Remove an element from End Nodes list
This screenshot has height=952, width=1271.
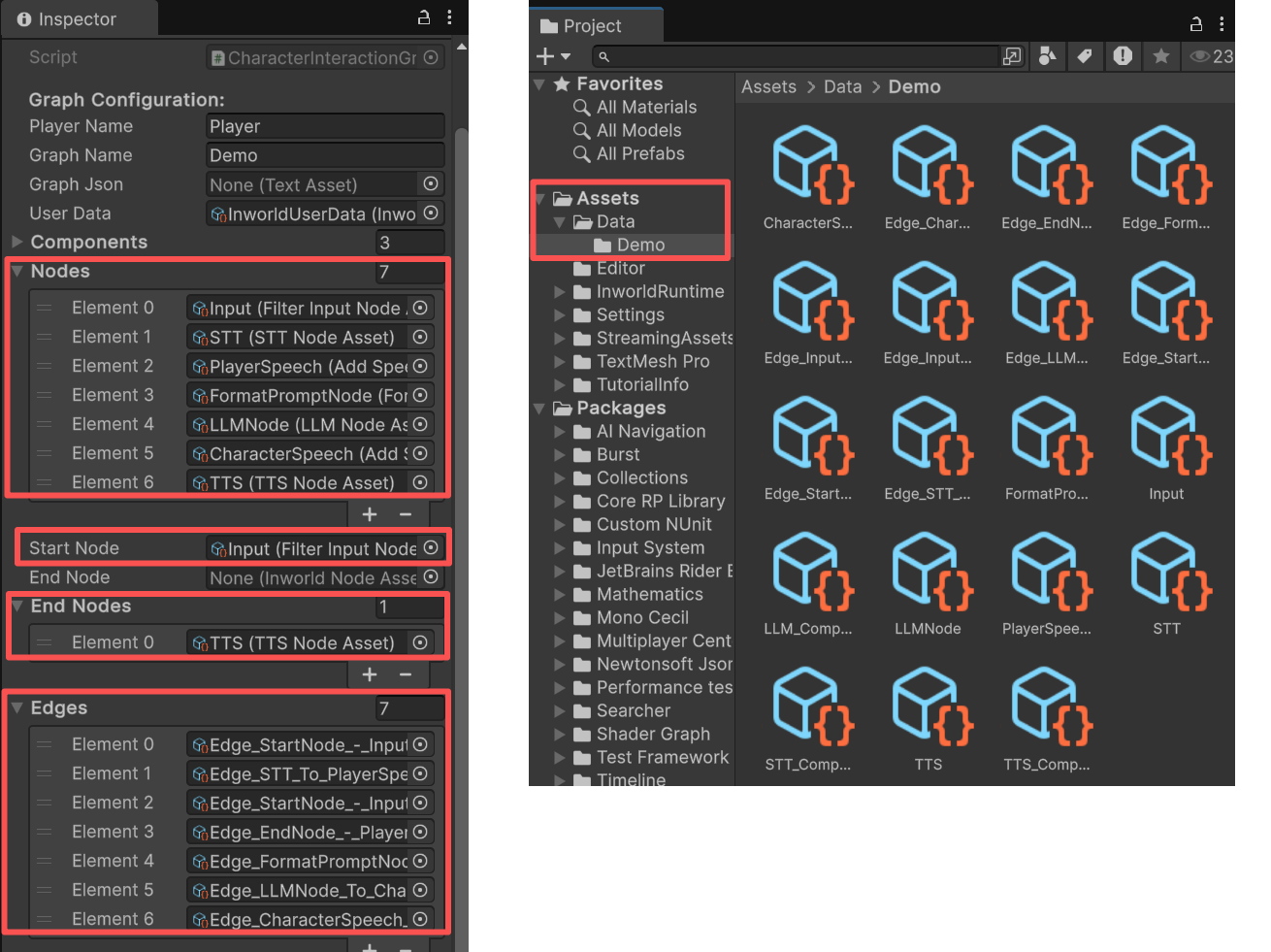(x=406, y=674)
